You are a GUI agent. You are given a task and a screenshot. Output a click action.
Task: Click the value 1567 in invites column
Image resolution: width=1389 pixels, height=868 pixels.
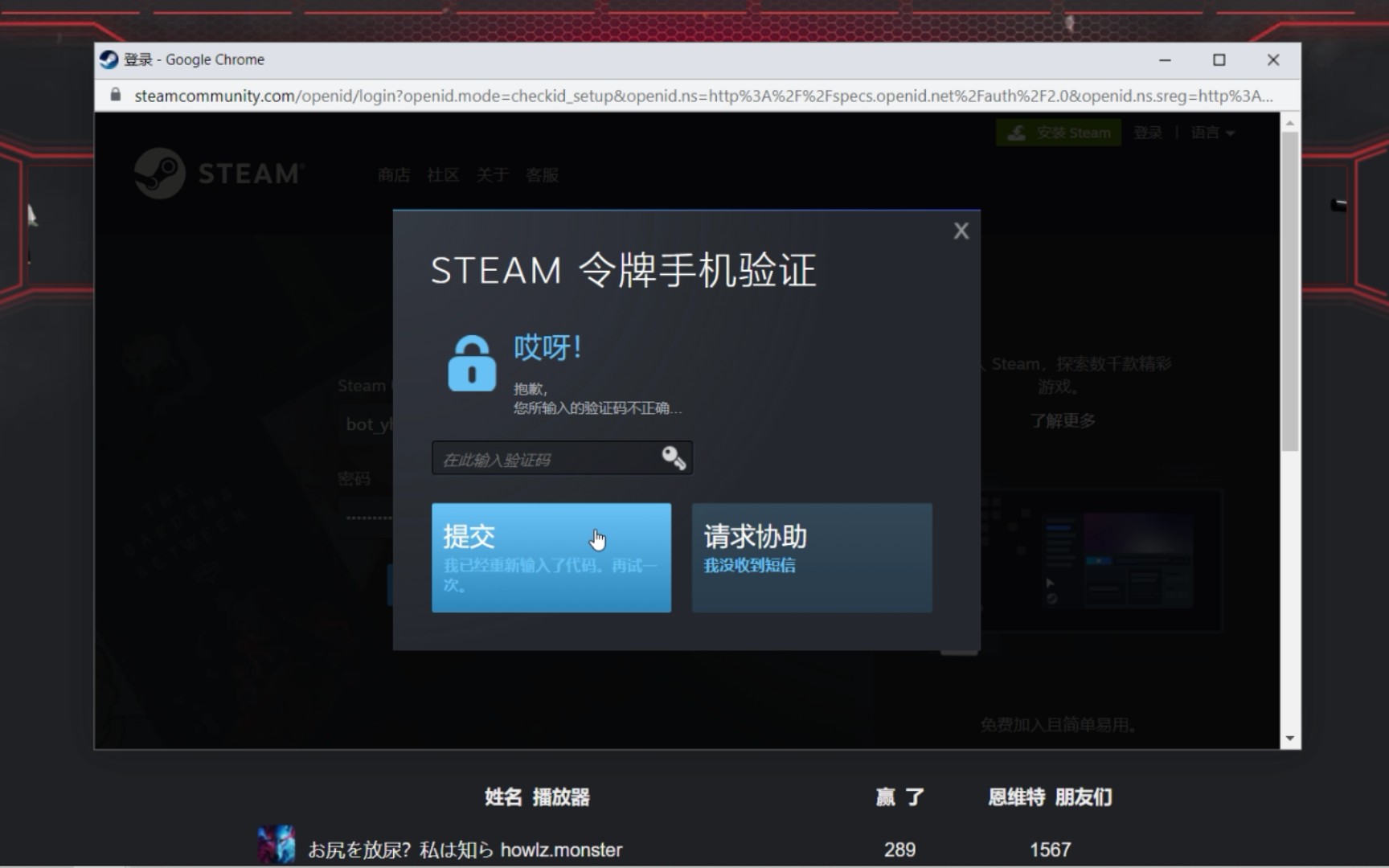click(1051, 850)
